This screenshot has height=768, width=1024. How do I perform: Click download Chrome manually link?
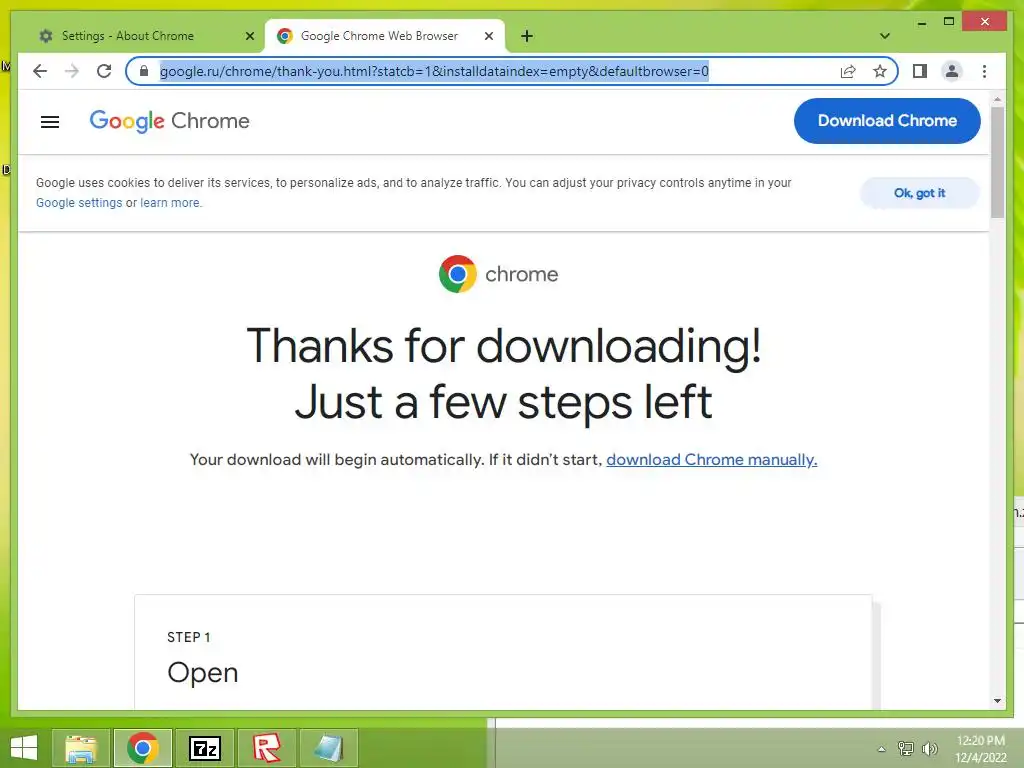[712, 460]
